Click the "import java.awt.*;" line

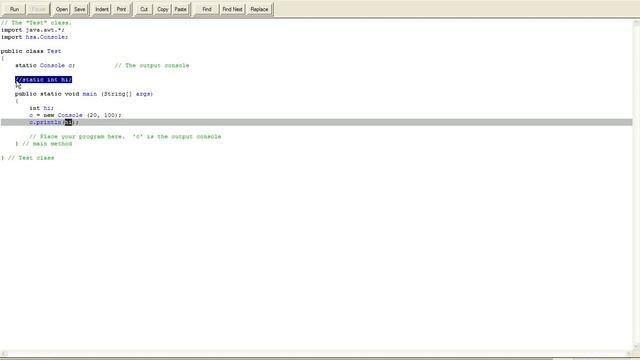(33, 30)
